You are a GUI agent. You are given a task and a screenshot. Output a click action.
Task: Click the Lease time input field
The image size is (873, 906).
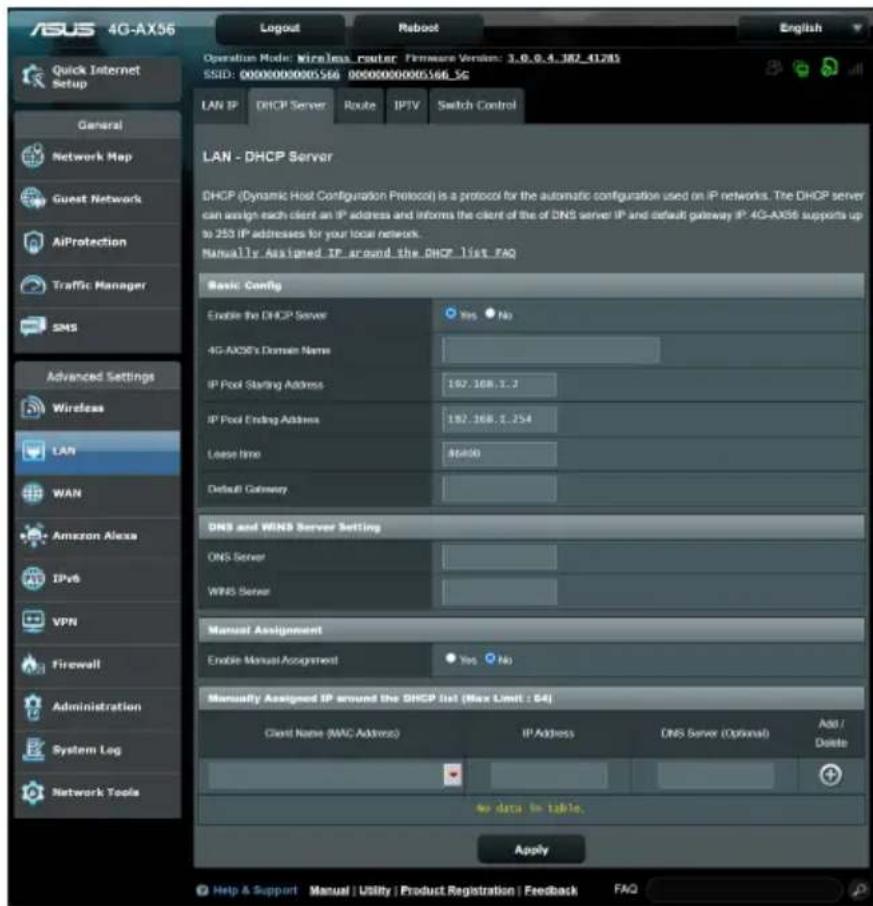pos(499,454)
